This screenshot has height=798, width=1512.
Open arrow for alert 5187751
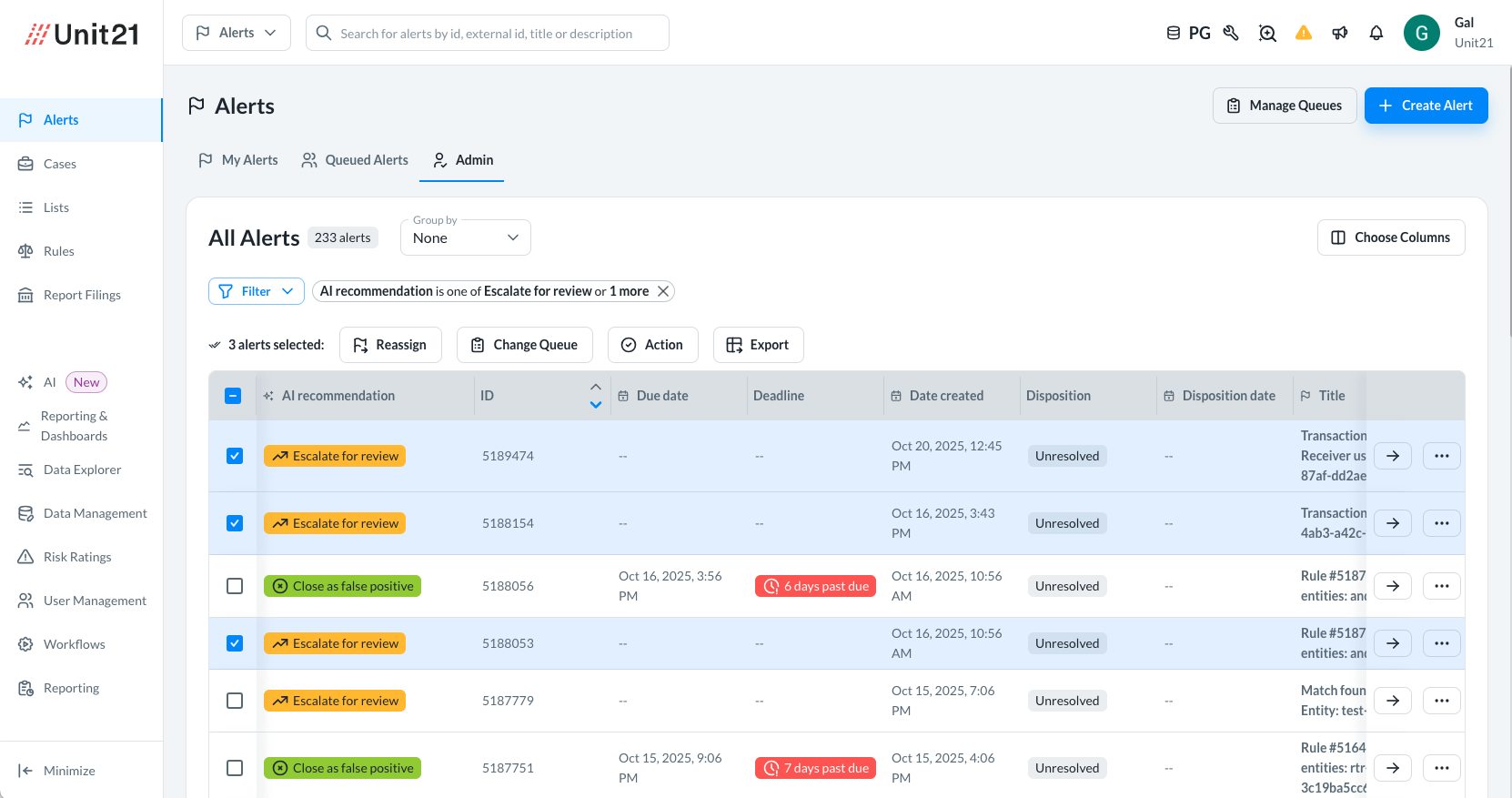[x=1393, y=768]
